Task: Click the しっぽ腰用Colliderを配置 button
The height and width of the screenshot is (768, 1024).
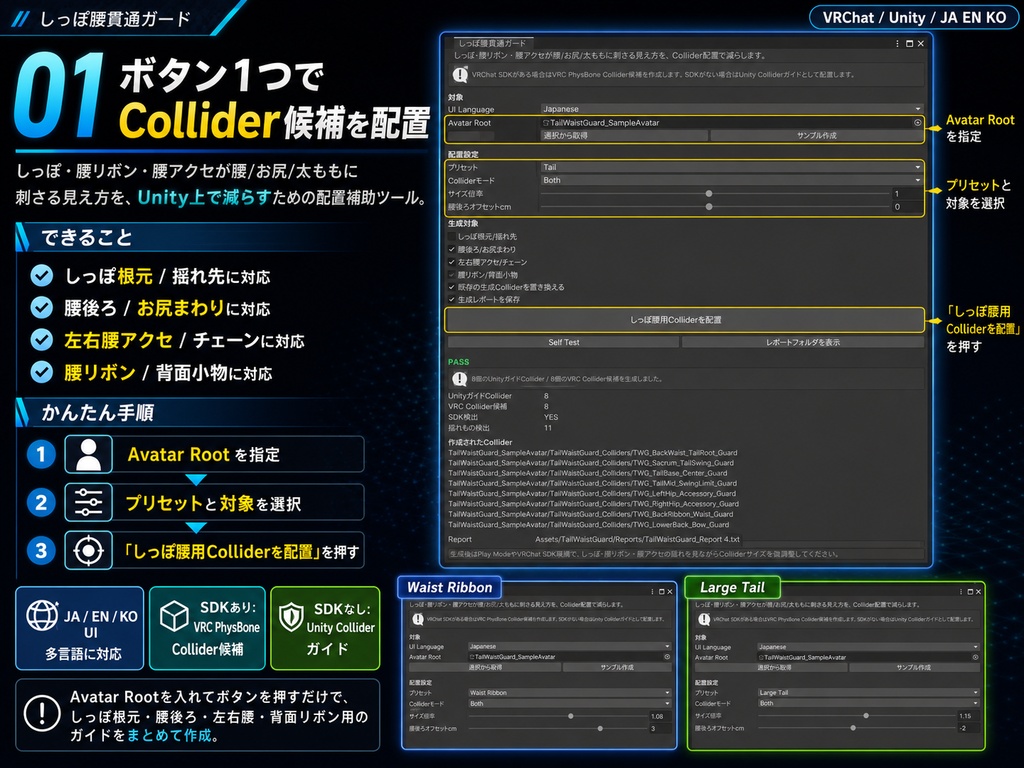Action: [684, 320]
